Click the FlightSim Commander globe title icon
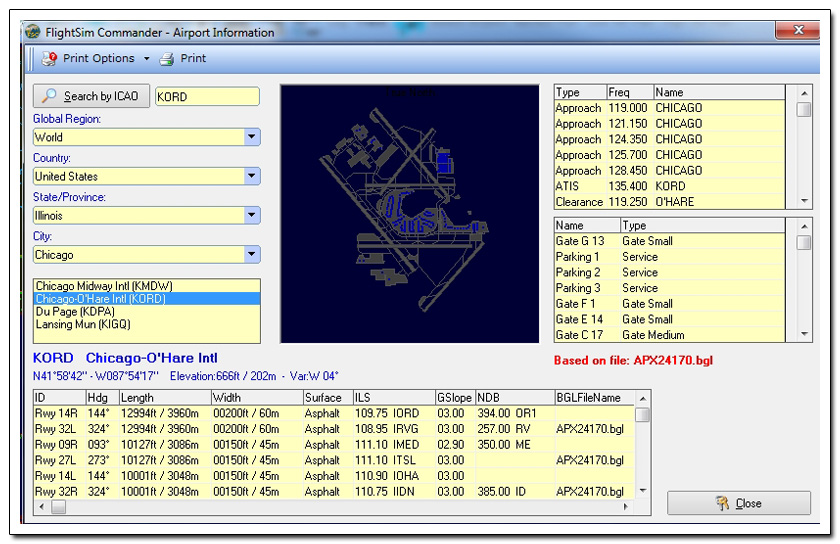 point(33,32)
